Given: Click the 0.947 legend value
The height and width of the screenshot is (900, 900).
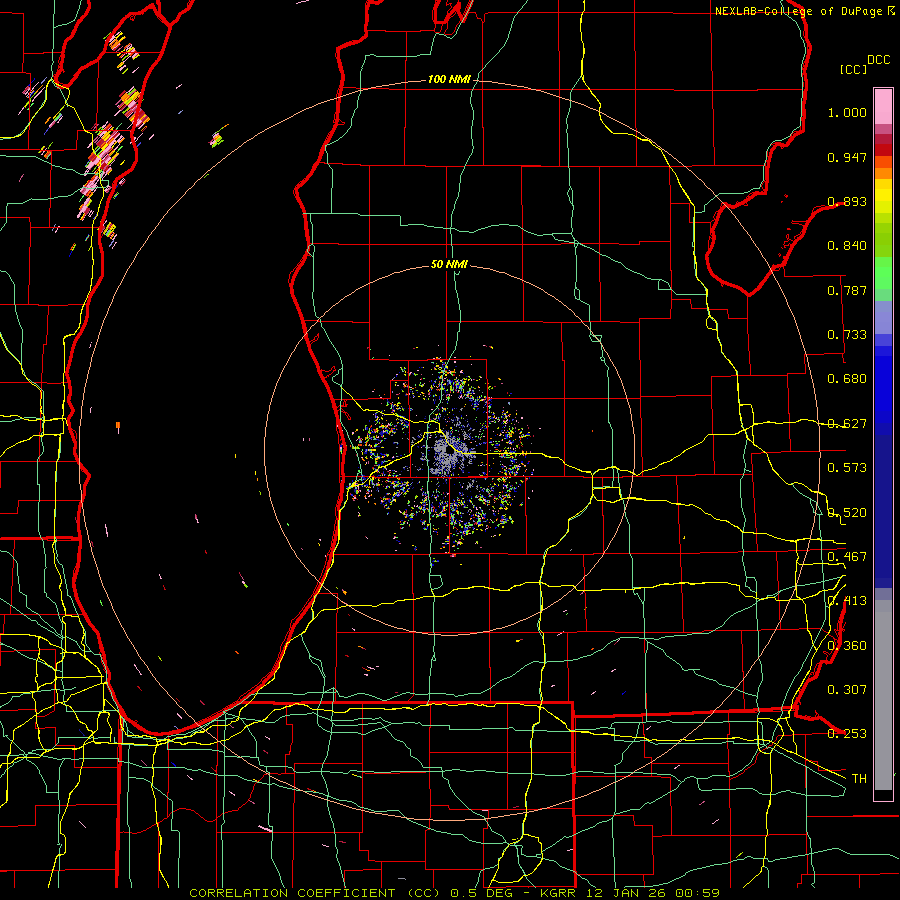Looking at the screenshot, I should (847, 157).
